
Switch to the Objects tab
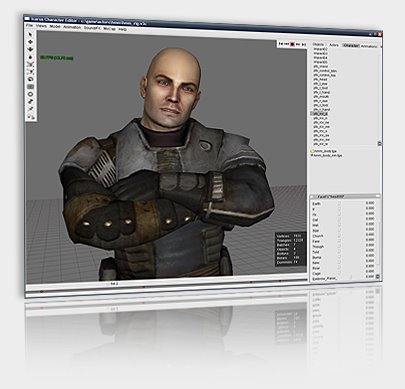pos(318,44)
